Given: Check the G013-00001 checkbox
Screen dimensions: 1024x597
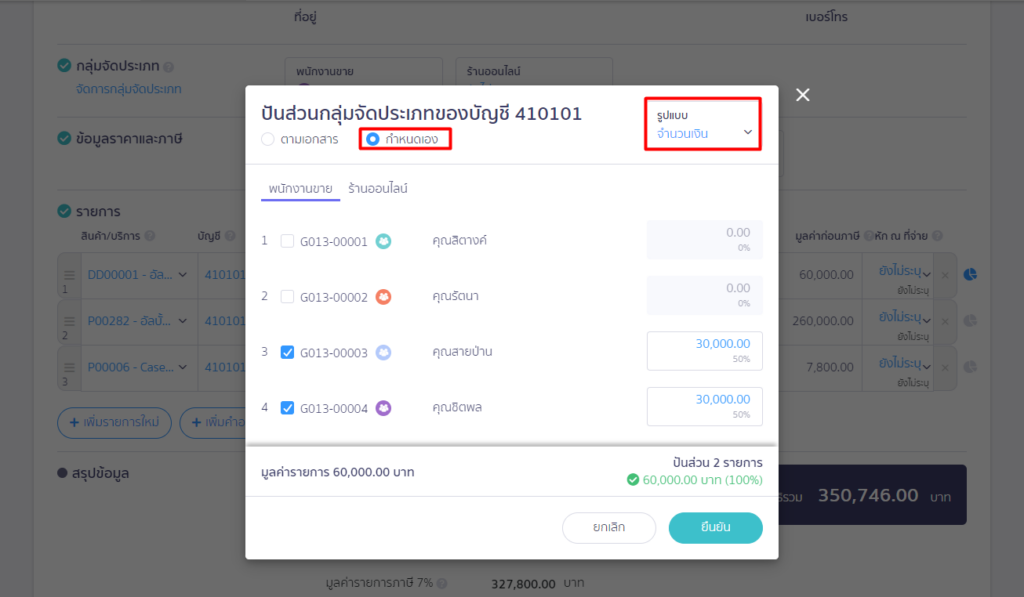Looking at the screenshot, I should pos(288,241).
